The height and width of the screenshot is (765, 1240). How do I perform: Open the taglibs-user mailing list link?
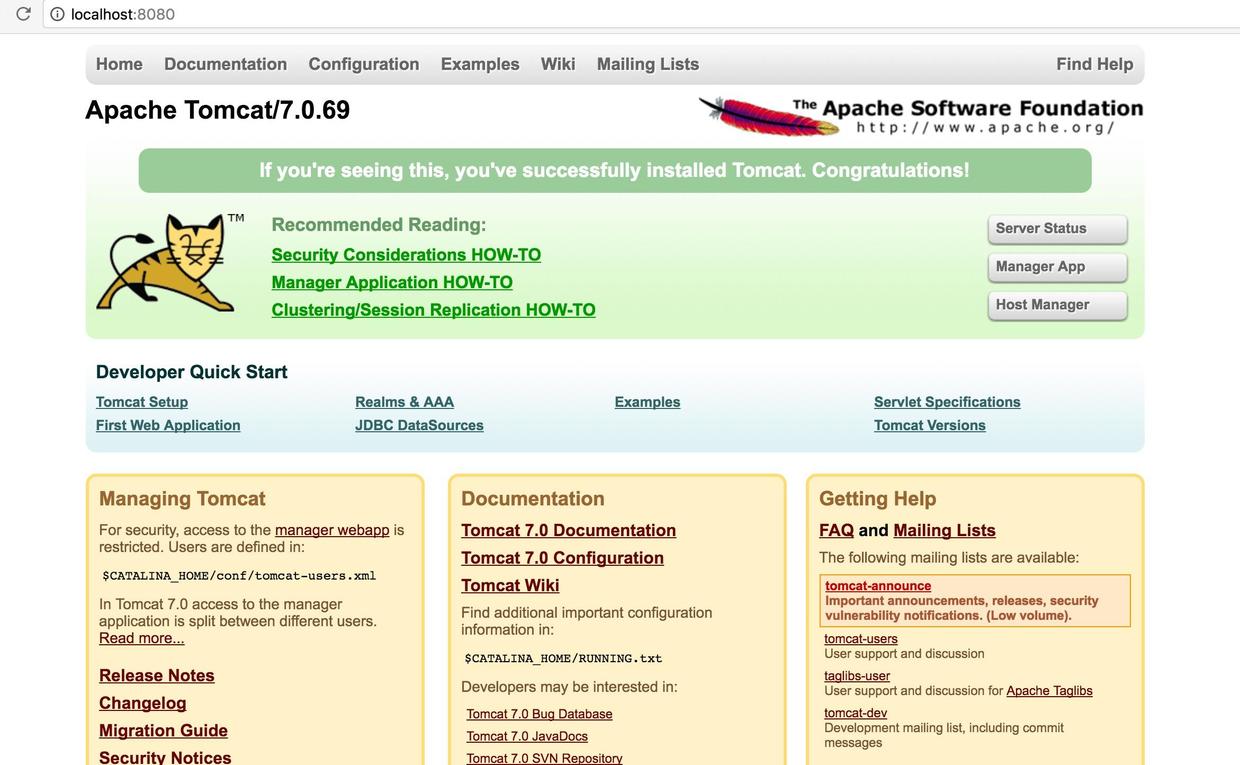click(x=857, y=676)
